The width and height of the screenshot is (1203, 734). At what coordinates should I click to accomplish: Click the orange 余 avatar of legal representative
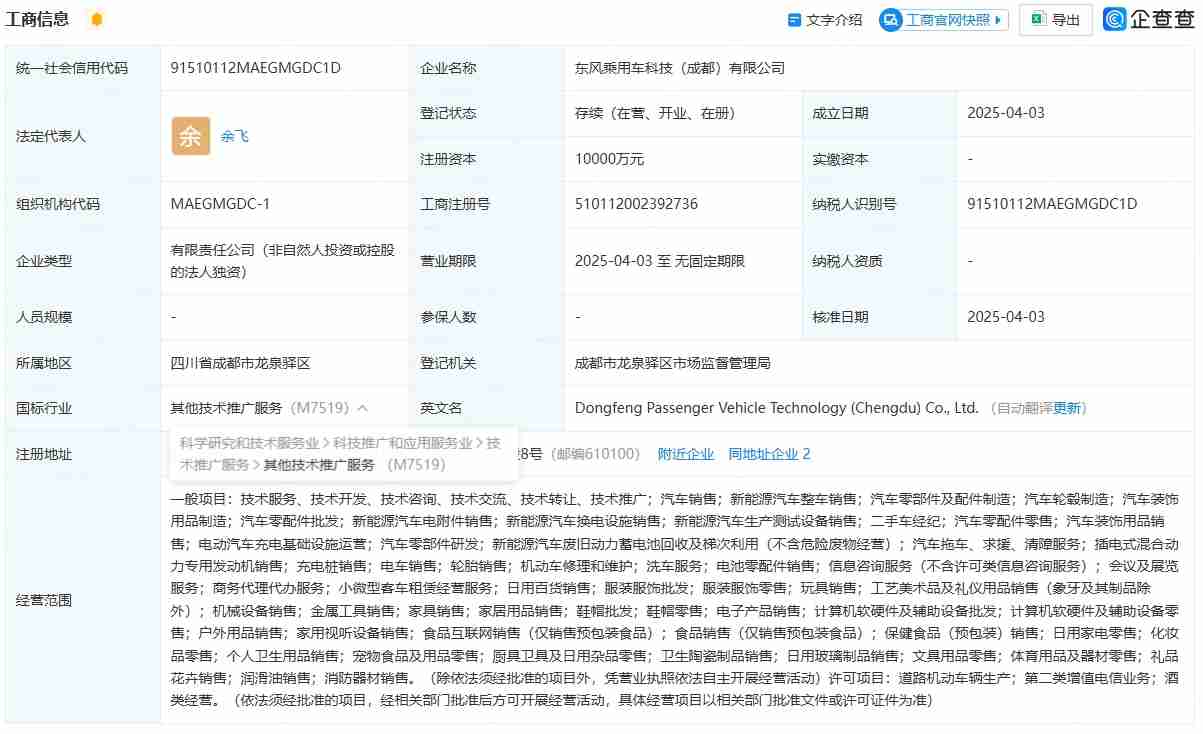(190, 135)
